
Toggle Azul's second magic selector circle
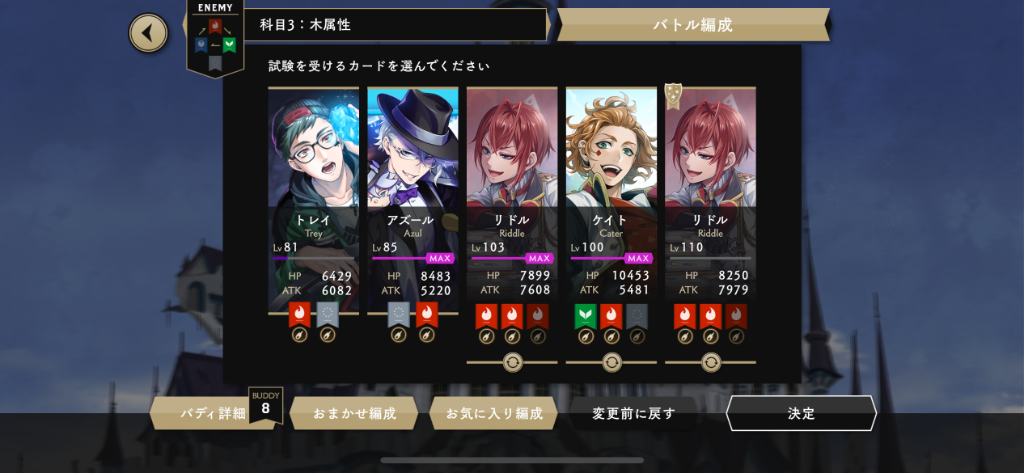point(427,336)
